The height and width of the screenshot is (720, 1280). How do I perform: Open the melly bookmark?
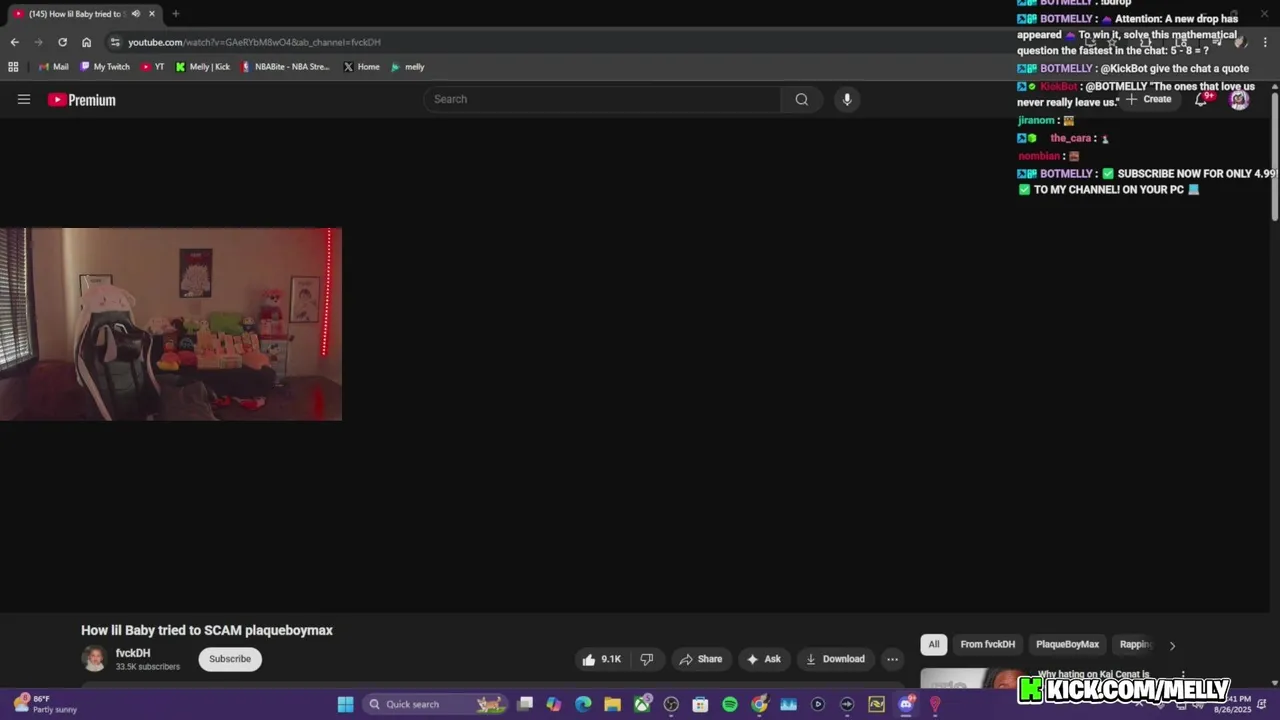pos(407,67)
